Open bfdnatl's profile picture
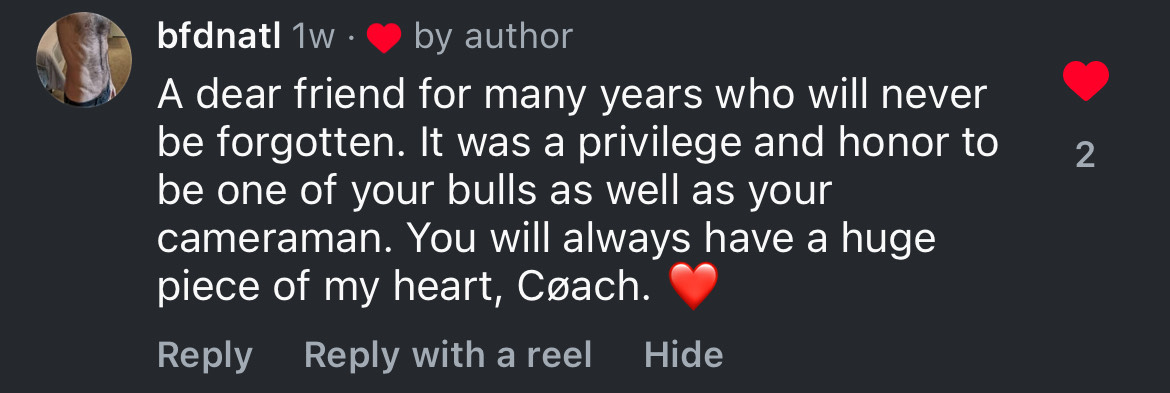The width and height of the screenshot is (1170, 393). pos(84,60)
